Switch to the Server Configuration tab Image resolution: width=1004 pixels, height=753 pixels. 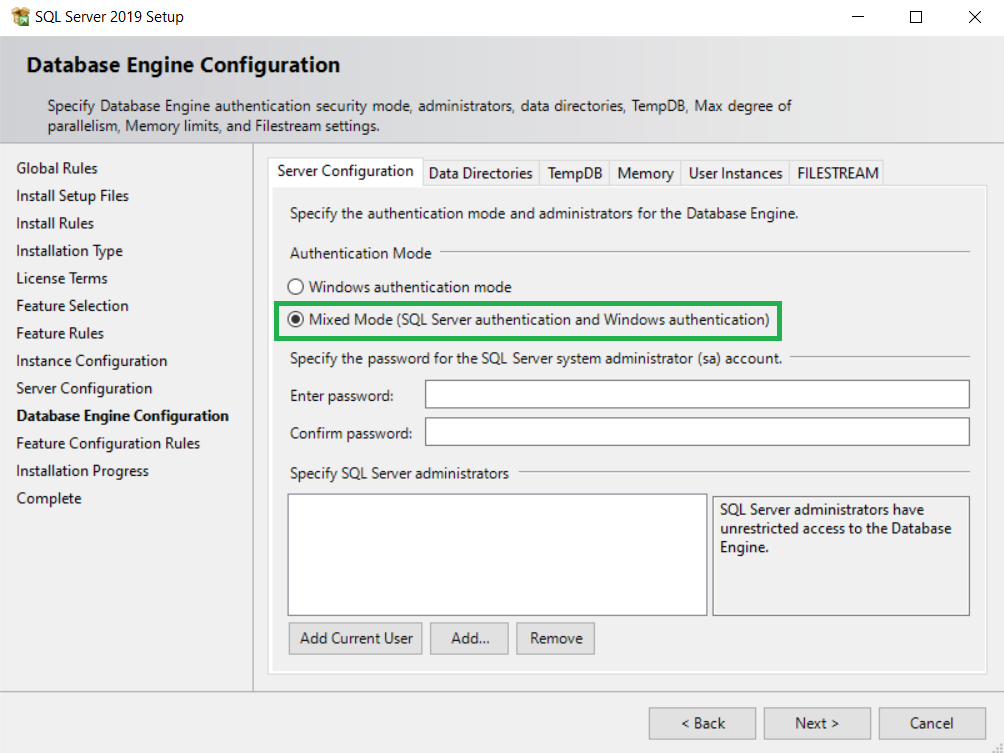pos(345,172)
